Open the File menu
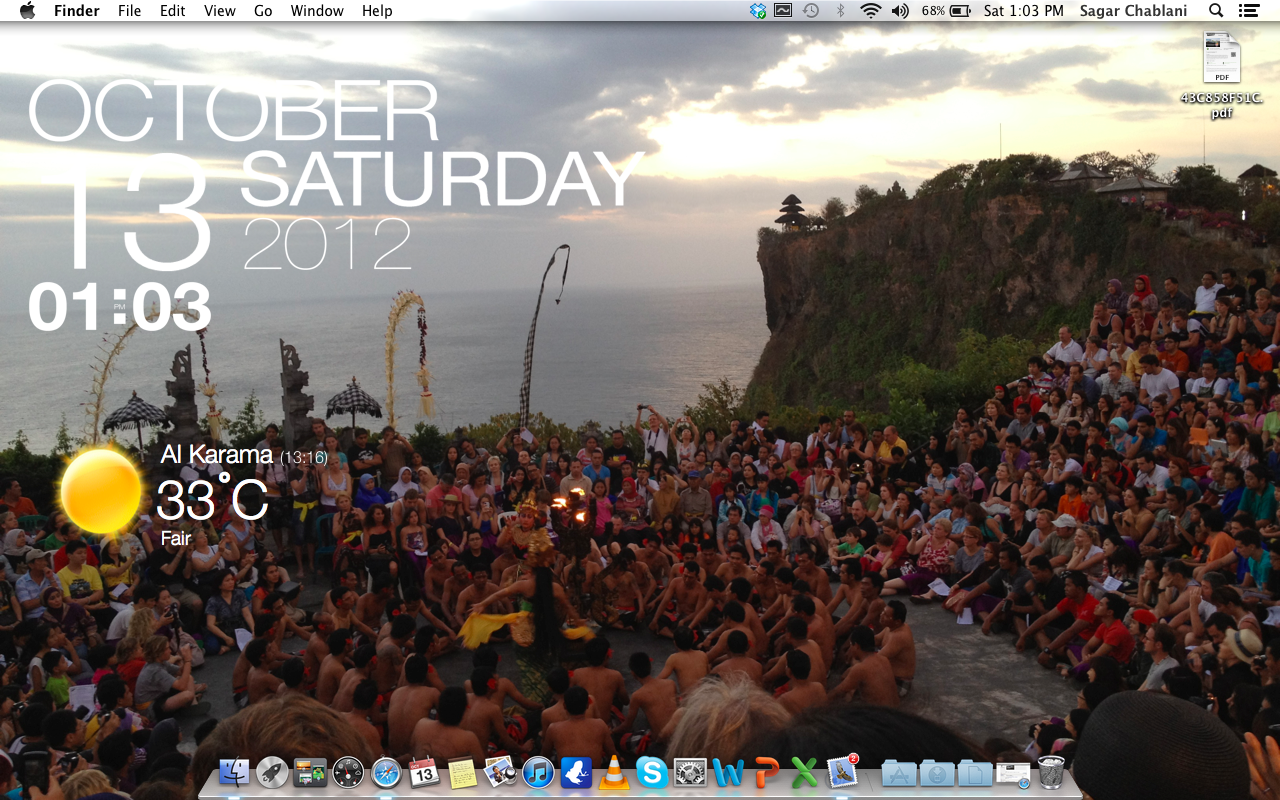 (129, 11)
